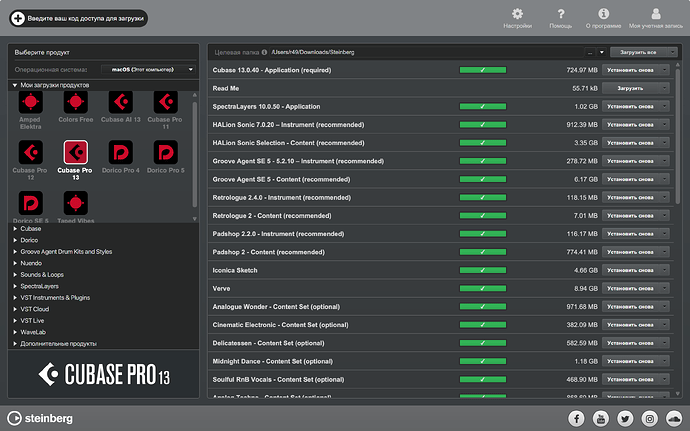The width and height of the screenshot is (690, 431).
Task: Expand the VST Cloud category
Action: coord(15,309)
